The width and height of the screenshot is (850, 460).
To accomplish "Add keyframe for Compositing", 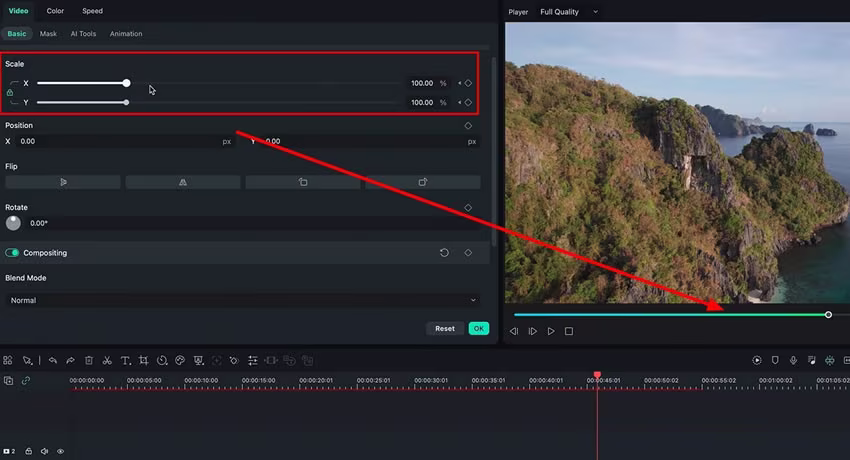I will point(468,252).
